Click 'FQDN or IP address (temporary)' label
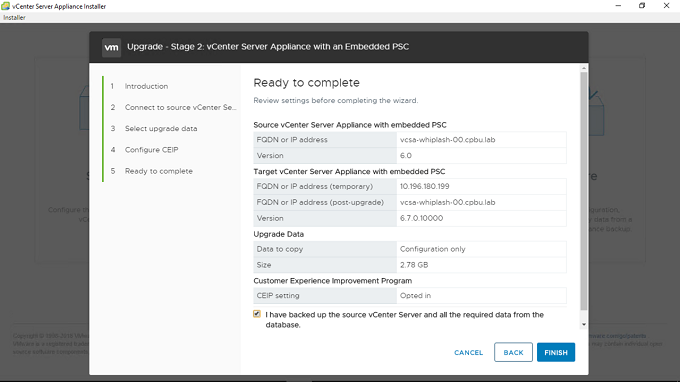This screenshot has width=680, height=382. (x=314, y=186)
